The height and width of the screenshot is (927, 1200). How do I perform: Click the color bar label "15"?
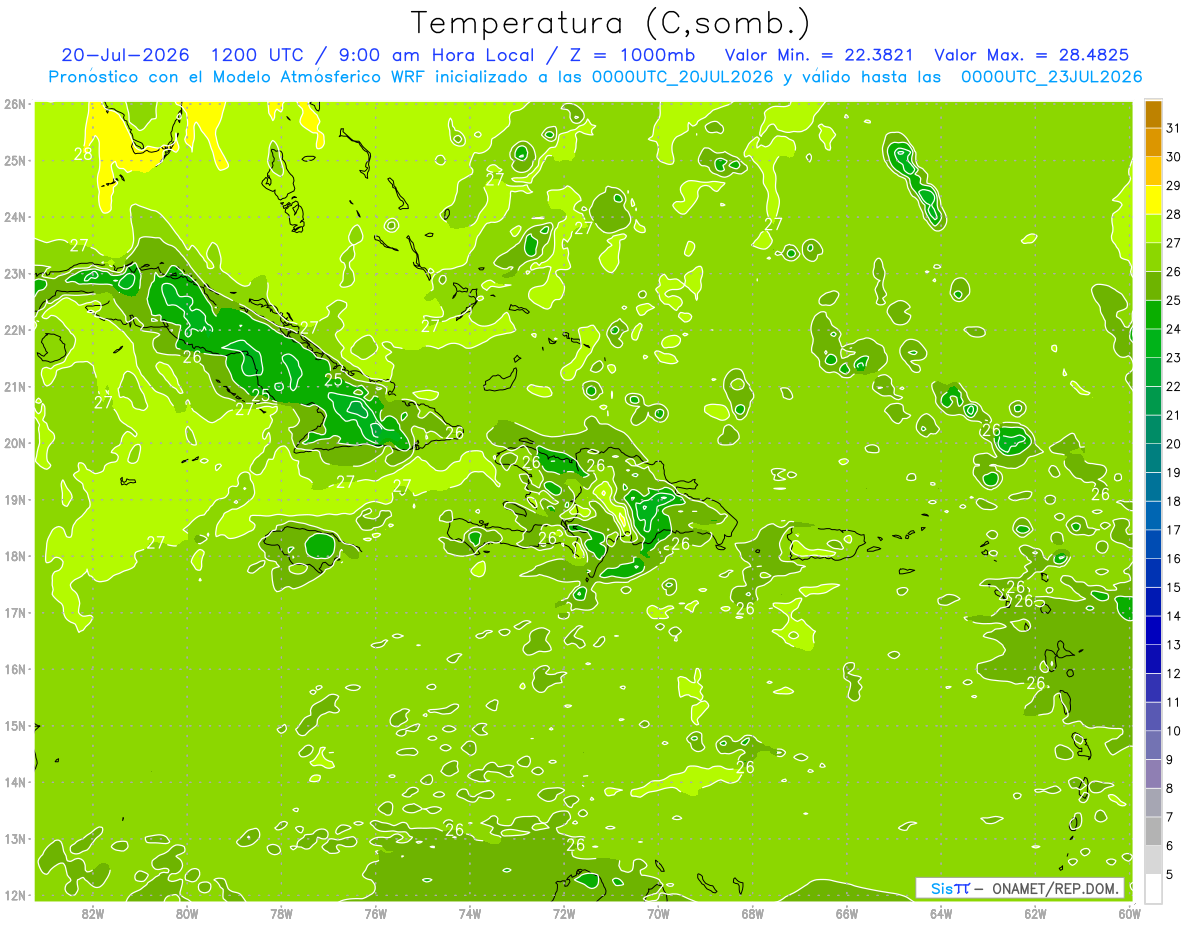[x=1173, y=587]
